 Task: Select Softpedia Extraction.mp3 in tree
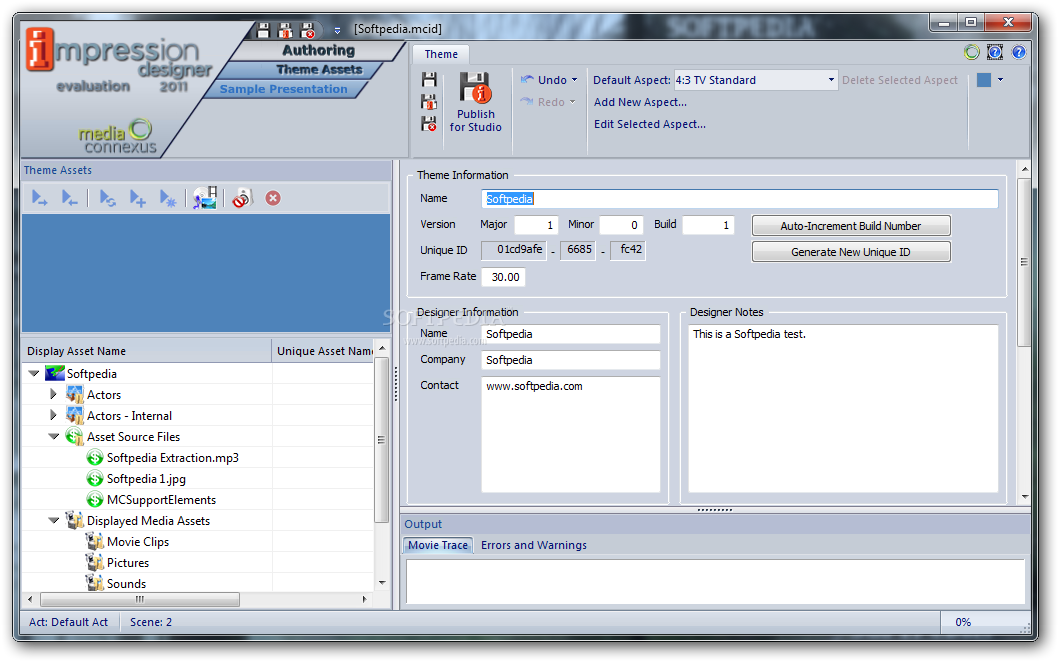(172, 458)
